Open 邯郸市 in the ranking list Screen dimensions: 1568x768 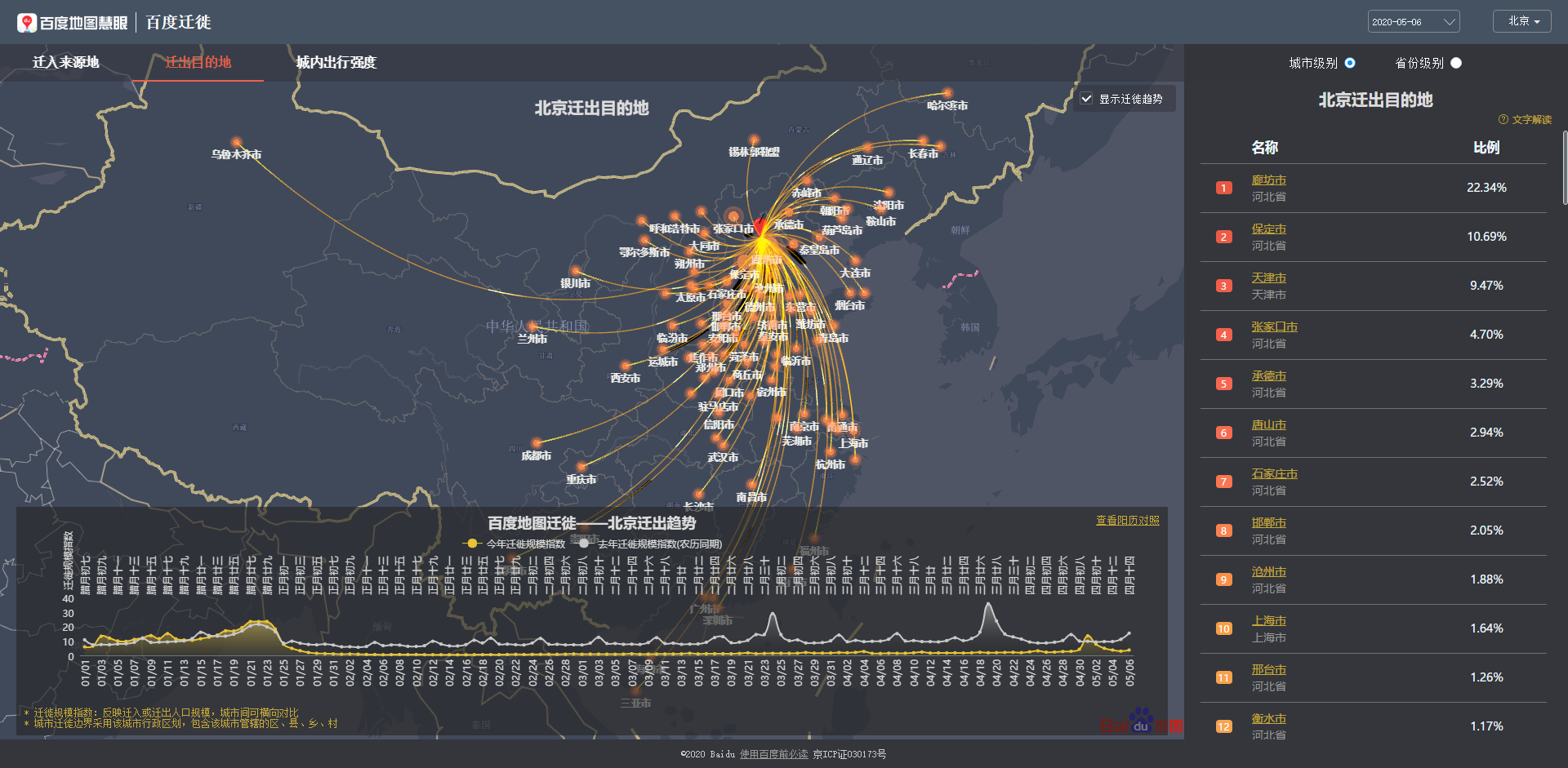click(x=1268, y=523)
